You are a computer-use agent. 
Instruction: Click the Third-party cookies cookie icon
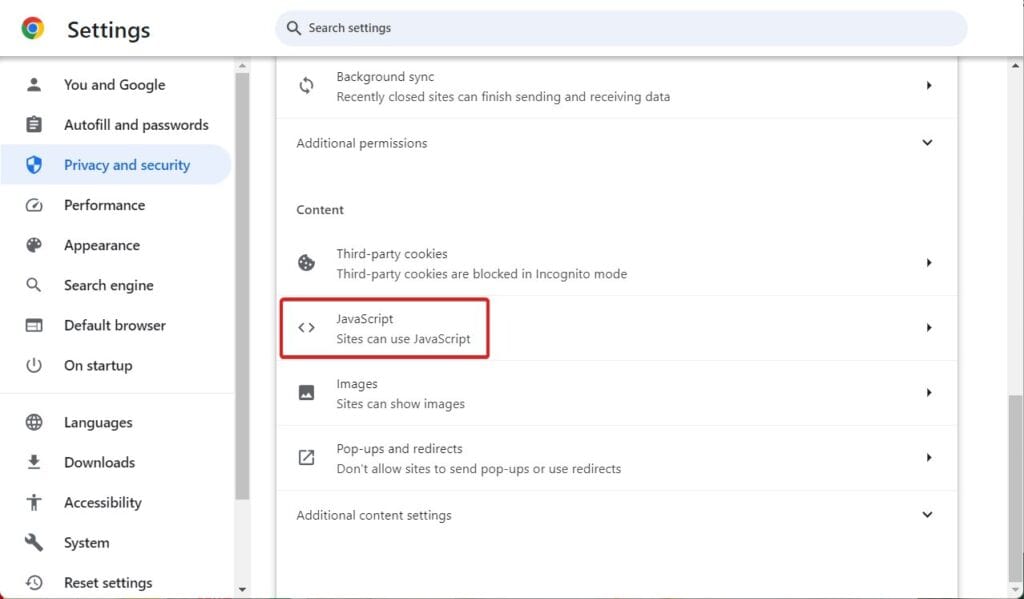306,263
